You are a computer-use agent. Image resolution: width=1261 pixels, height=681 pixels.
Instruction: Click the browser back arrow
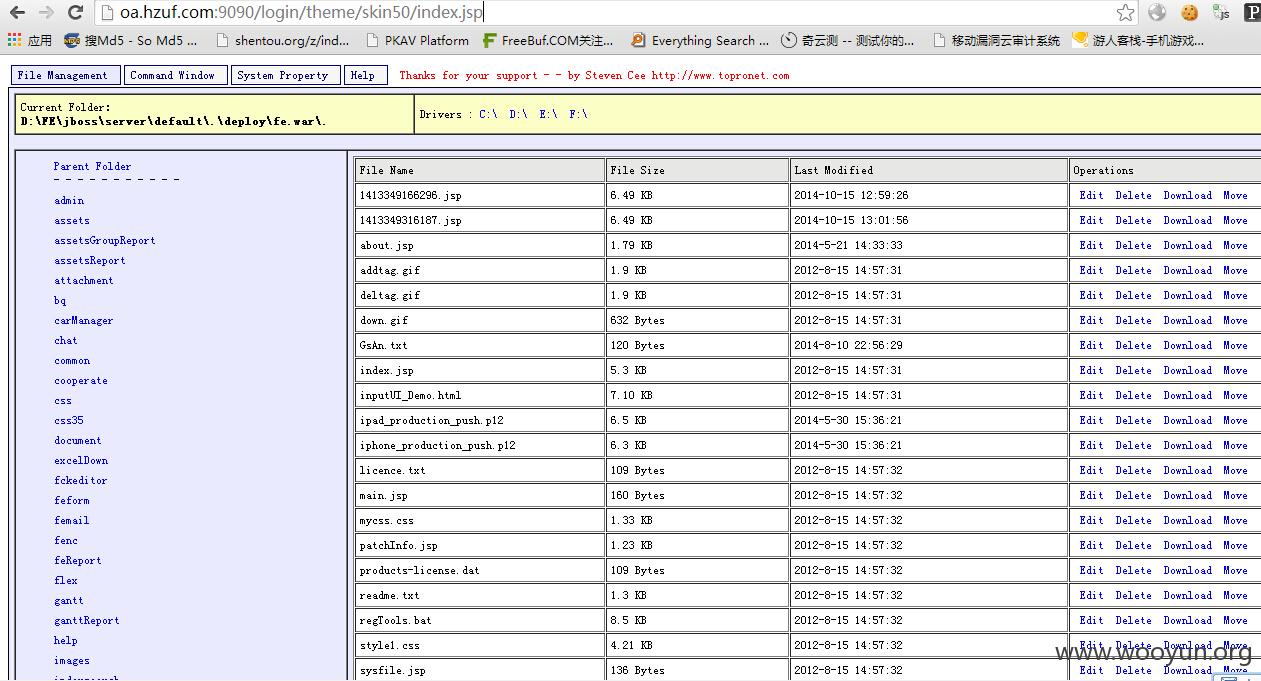point(17,13)
